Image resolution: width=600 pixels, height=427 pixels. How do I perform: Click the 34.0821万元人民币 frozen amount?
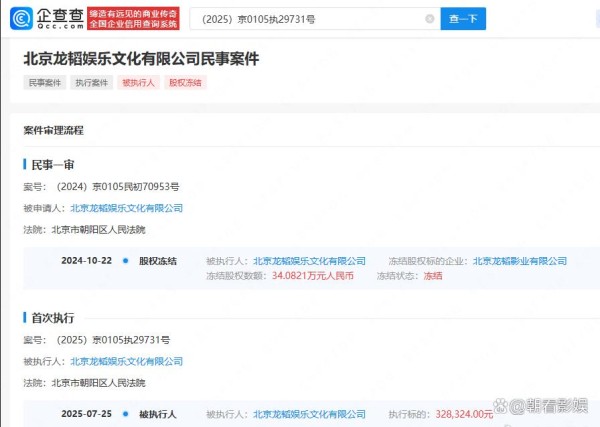click(313, 275)
